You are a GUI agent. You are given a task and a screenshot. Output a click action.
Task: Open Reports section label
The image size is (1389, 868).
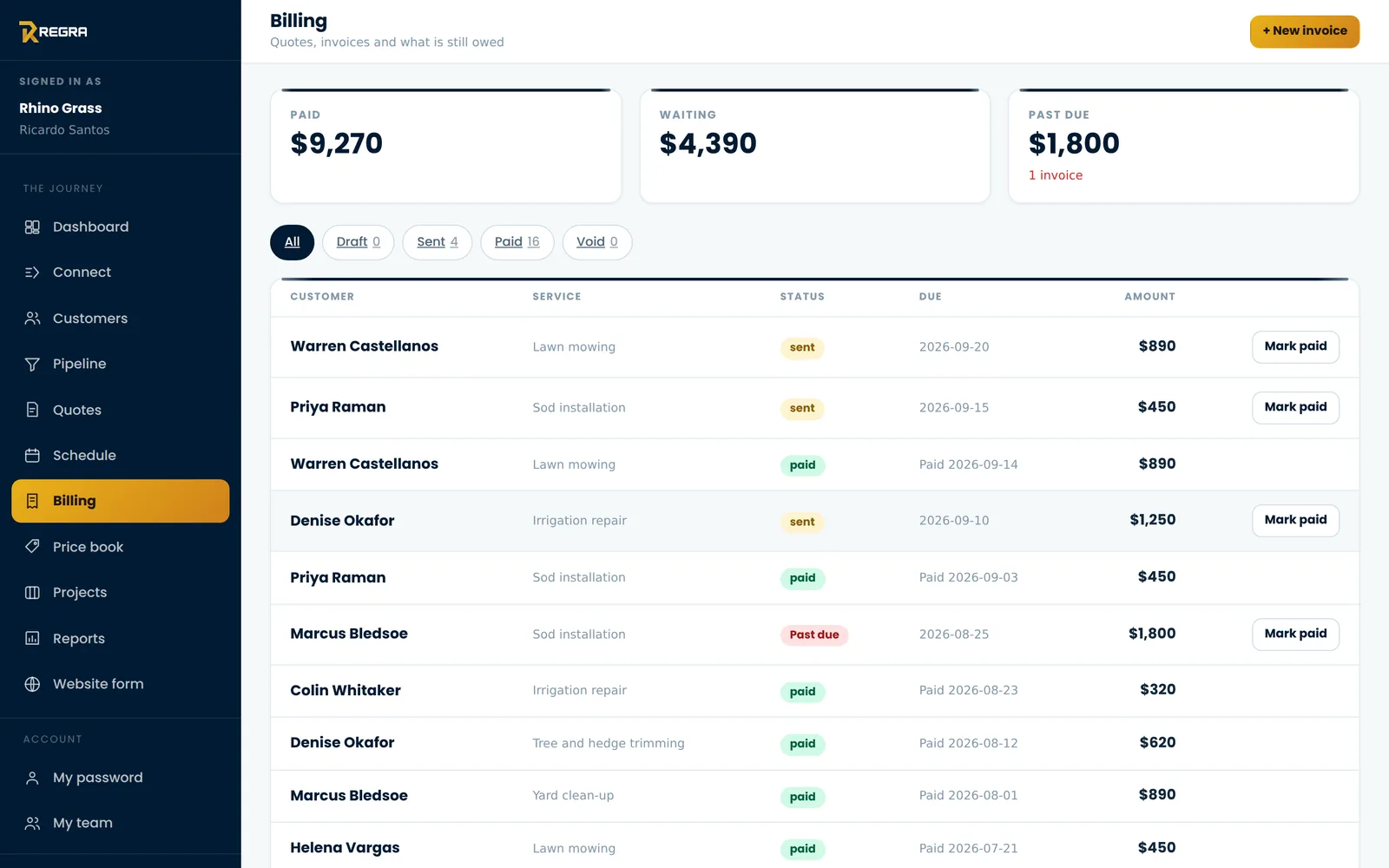point(79,638)
